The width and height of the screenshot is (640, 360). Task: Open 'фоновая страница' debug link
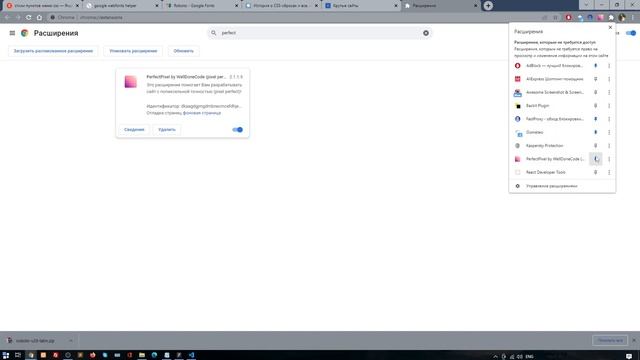click(x=202, y=113)
